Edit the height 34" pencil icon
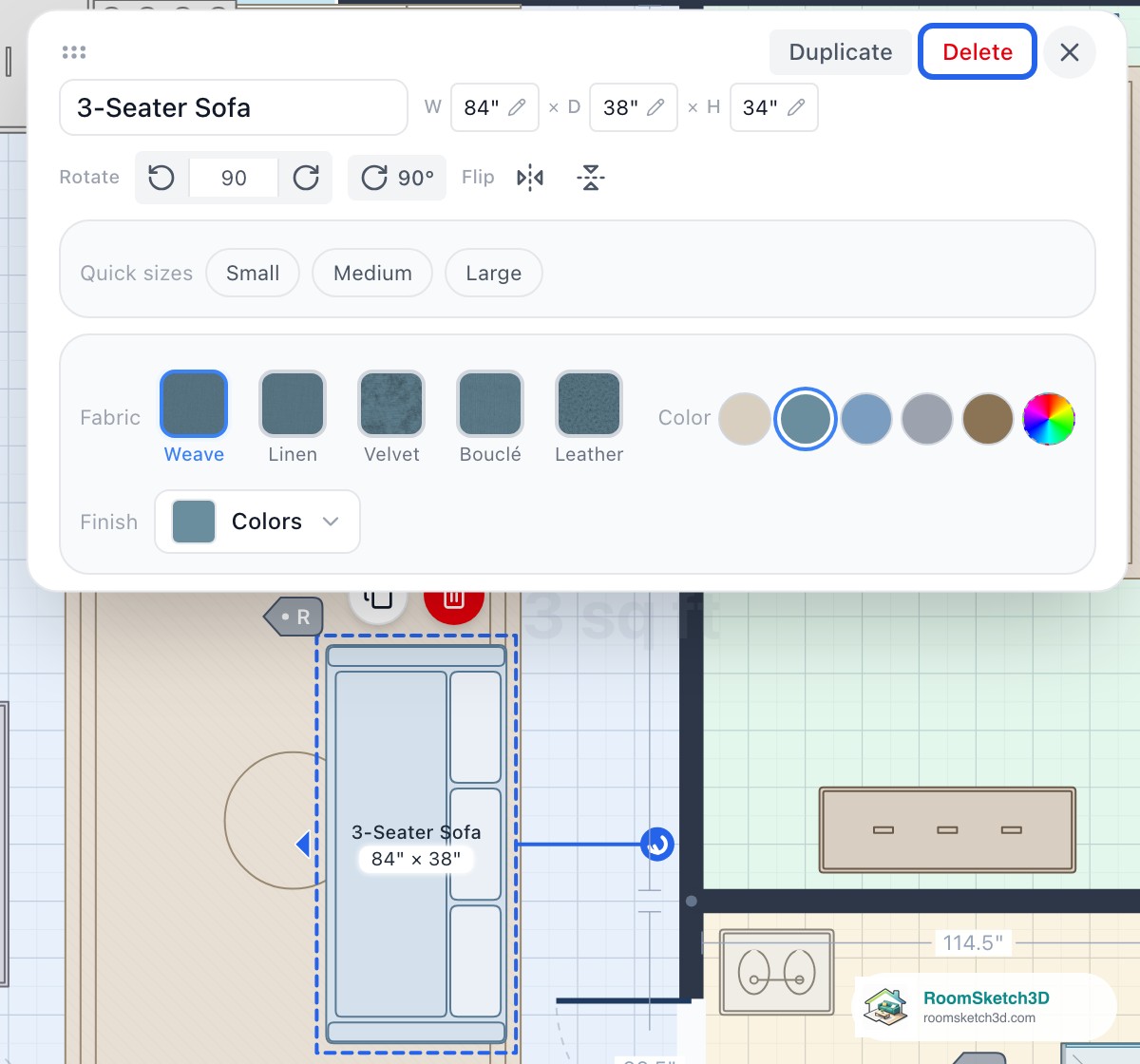1140x1064 pixels. click(x=796, y=107)
